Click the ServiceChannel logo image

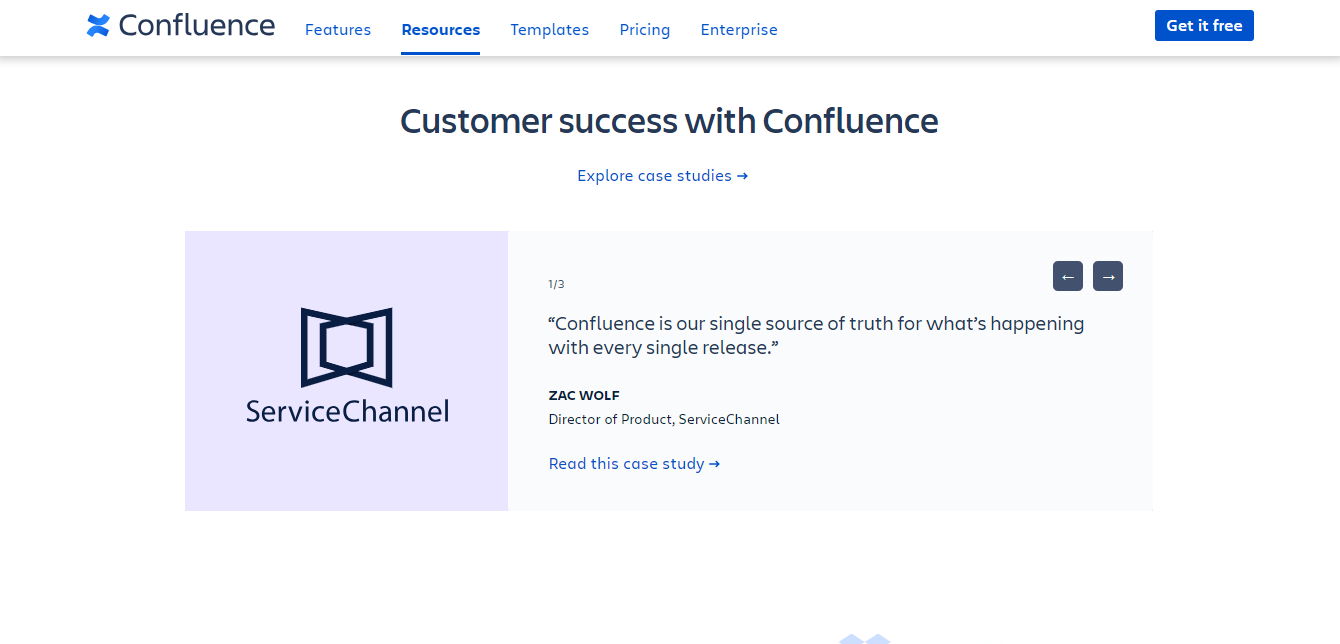(347, 366)
